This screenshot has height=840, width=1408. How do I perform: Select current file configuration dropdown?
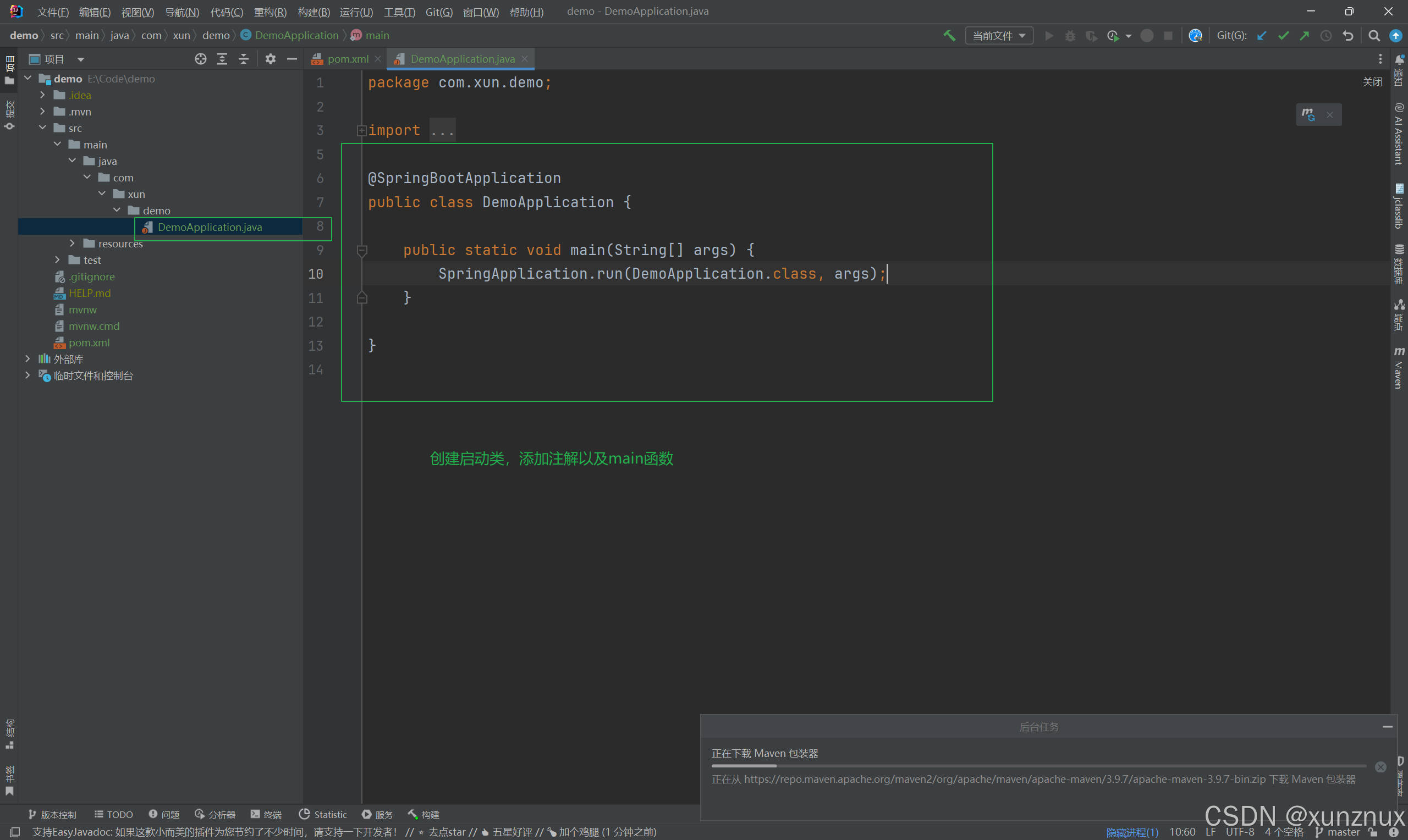coord(996,36)
